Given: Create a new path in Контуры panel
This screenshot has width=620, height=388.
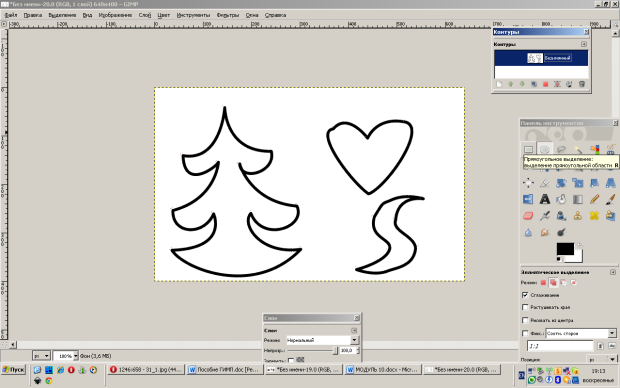Looking at the screenshot, I should [499, 84].
